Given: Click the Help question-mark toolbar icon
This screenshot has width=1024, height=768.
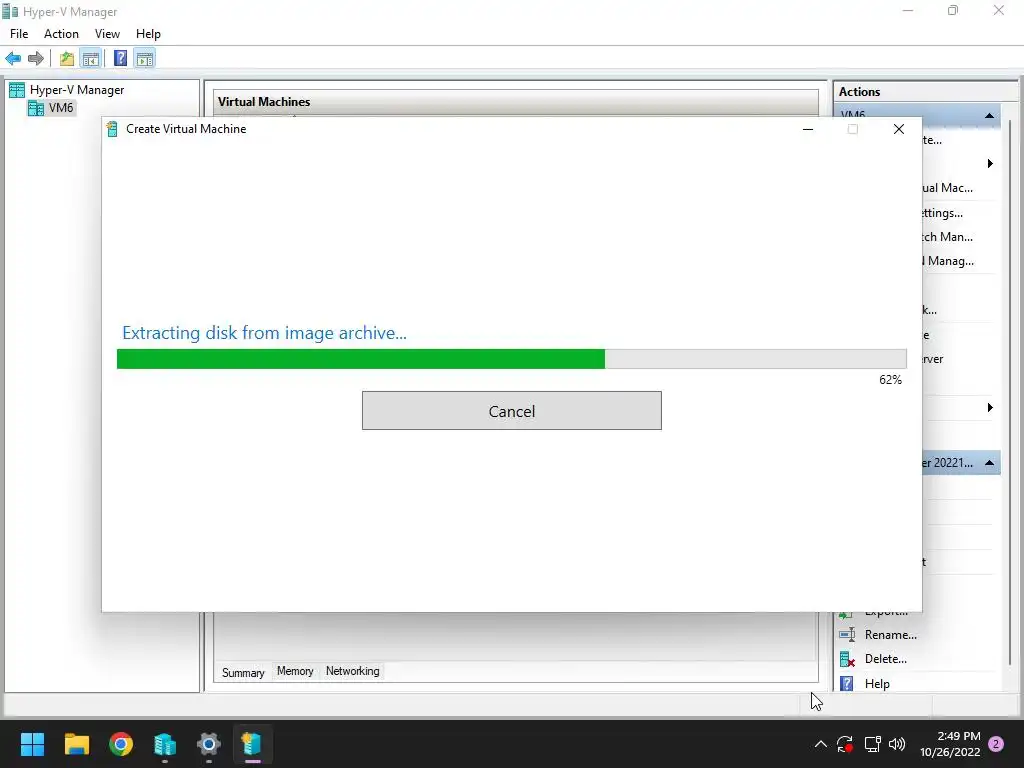Looking at the screenshot, I should pyautogui.click(x=121, y=59).
